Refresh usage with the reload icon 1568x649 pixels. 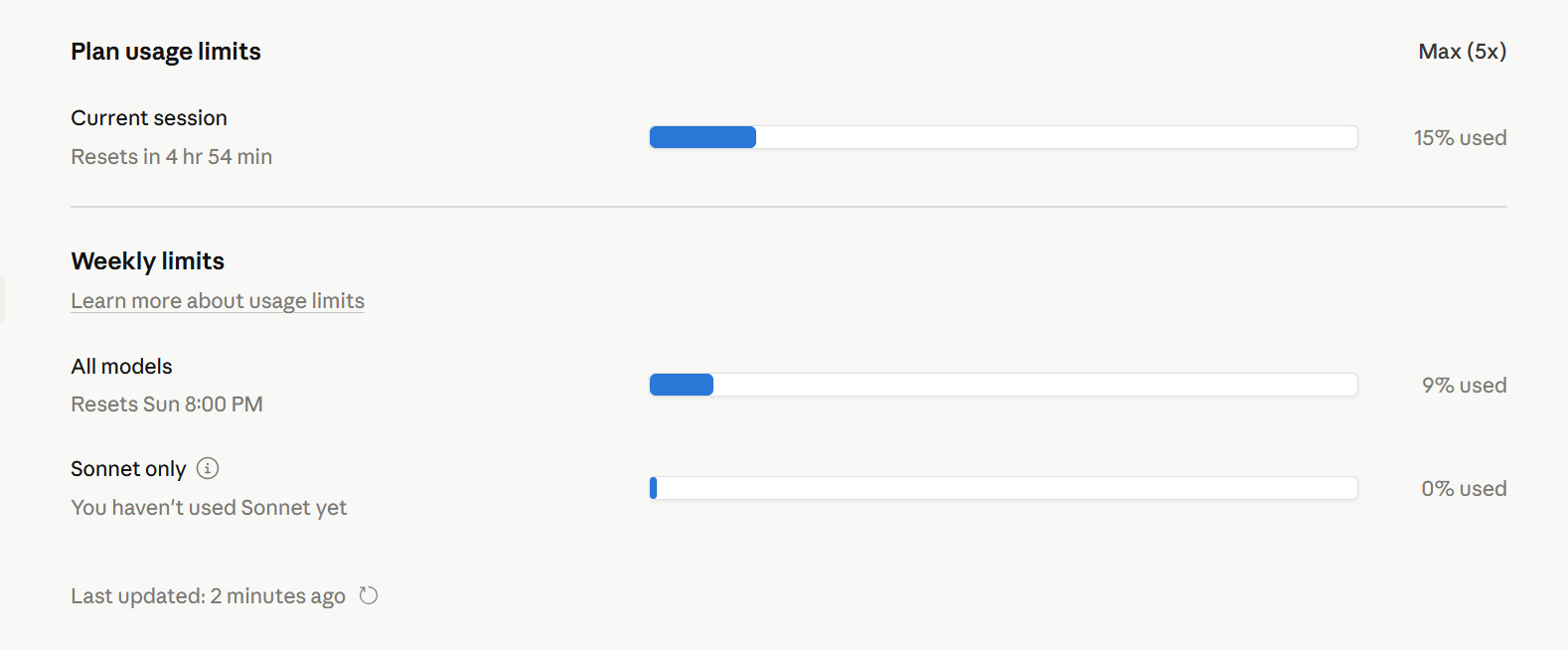pyautogui.click(x=369, y=595)
